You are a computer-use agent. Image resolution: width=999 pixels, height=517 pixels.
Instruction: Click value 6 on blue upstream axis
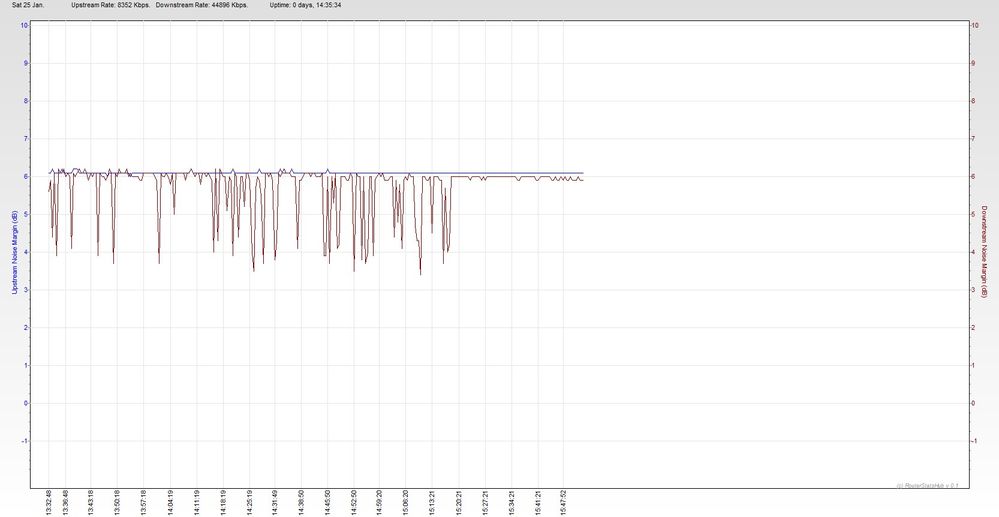click(26, 177)
